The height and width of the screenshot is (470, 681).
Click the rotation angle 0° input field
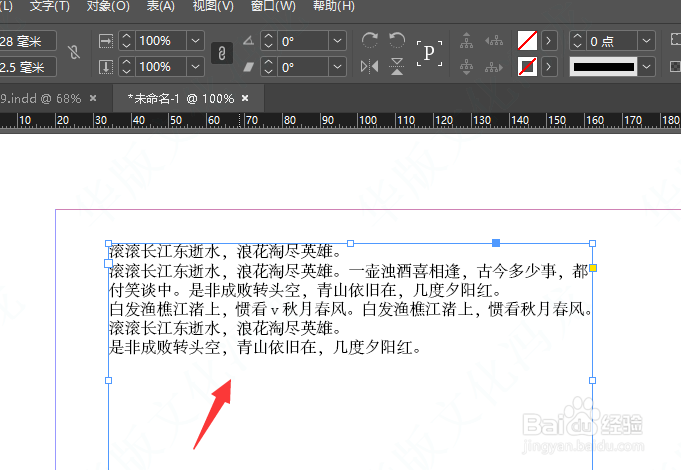[303, 41]
